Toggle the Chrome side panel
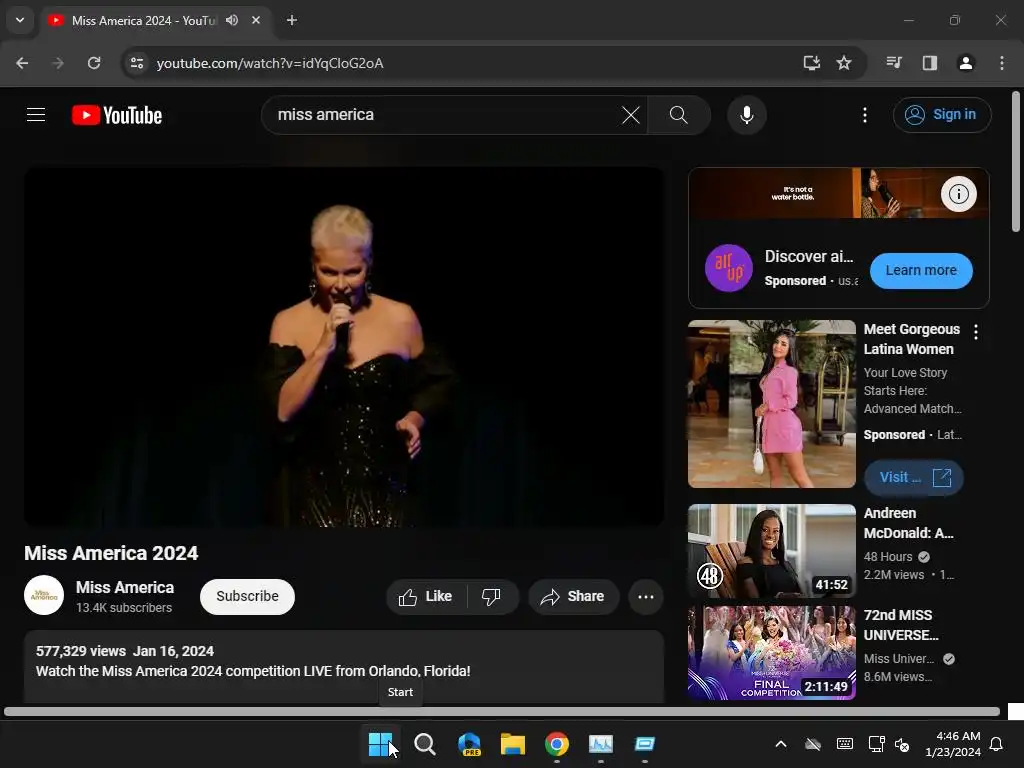The width and height of the screenshot is (1024, 768). (929, 63)
